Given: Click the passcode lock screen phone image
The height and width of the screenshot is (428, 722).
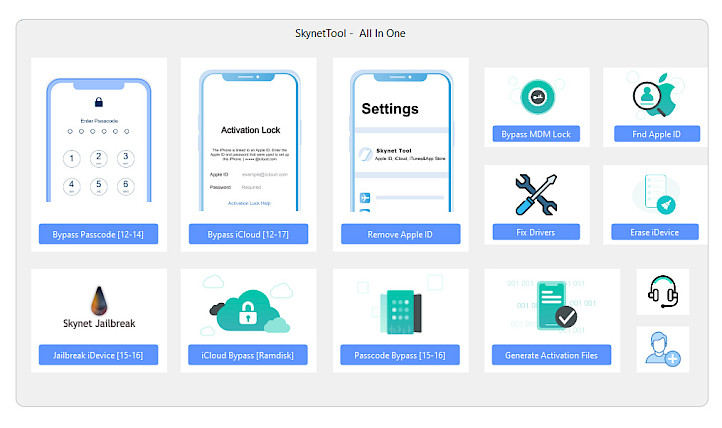Looking at the screenshot, I should (x=99, y=140).
